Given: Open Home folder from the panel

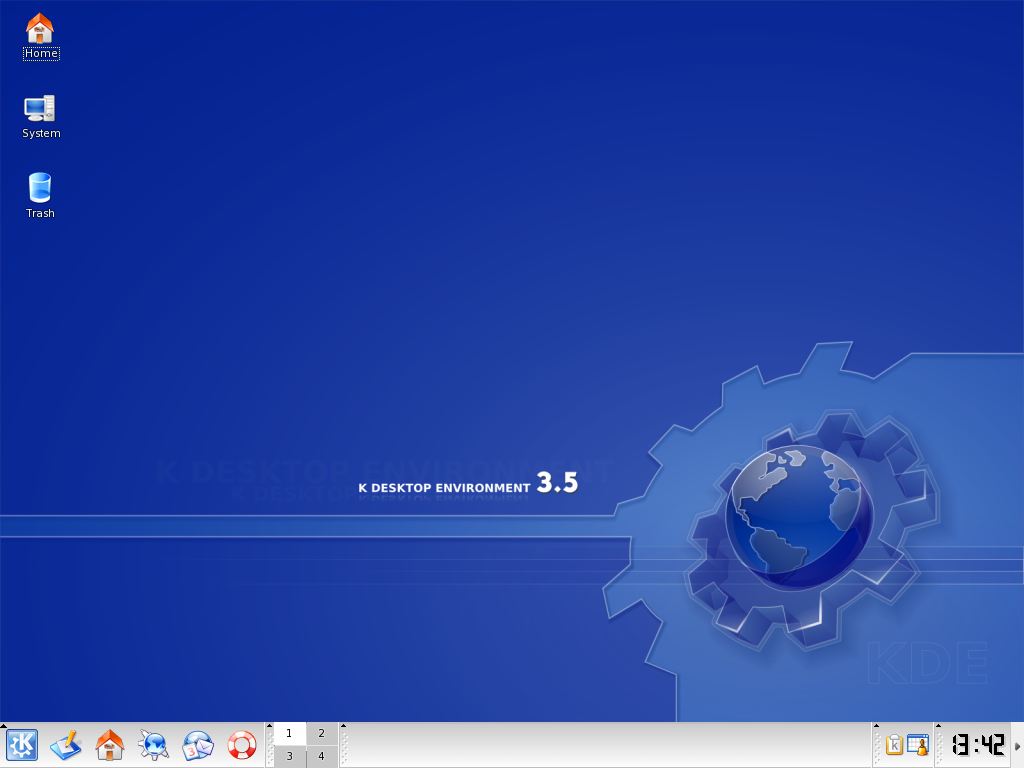Looking at the screenshot, I should click(x=110, y=745).
